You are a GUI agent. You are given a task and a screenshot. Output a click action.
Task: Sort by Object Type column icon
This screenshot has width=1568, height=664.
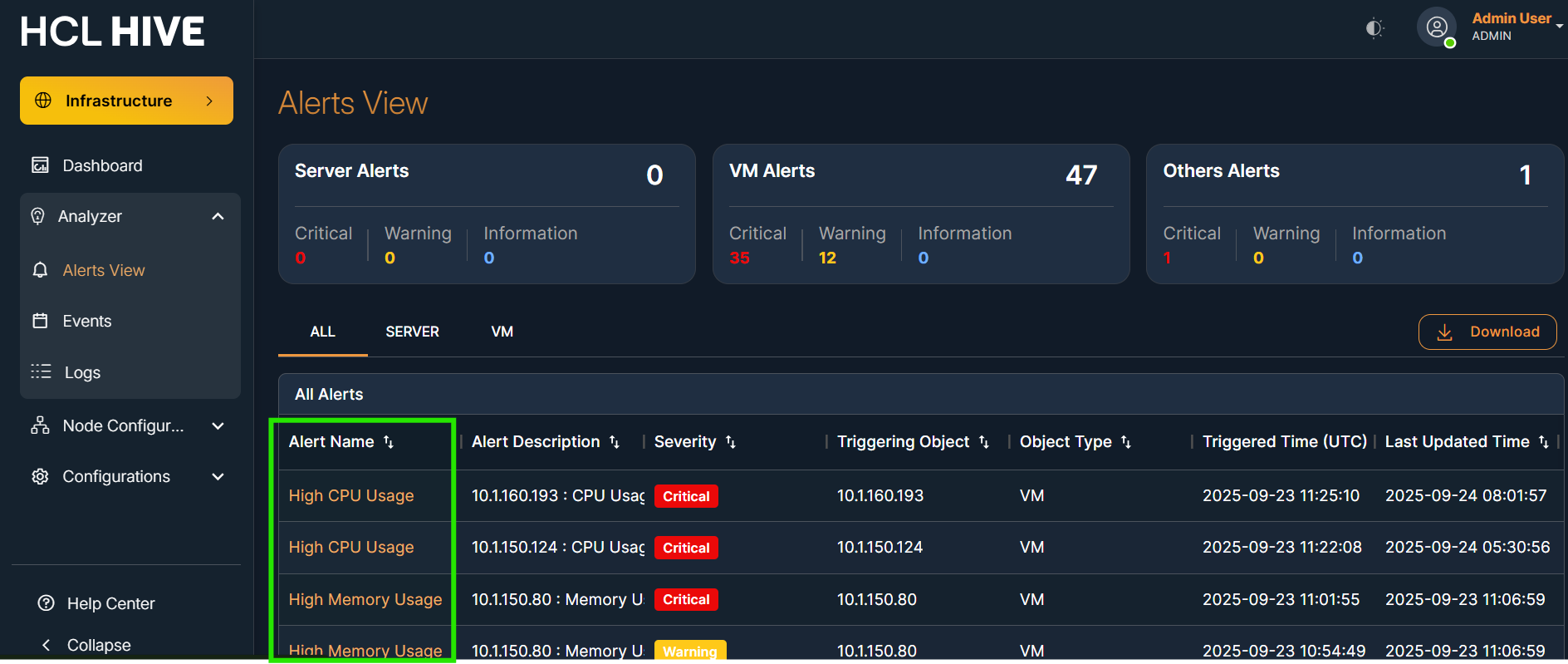tap(1126, 442)
